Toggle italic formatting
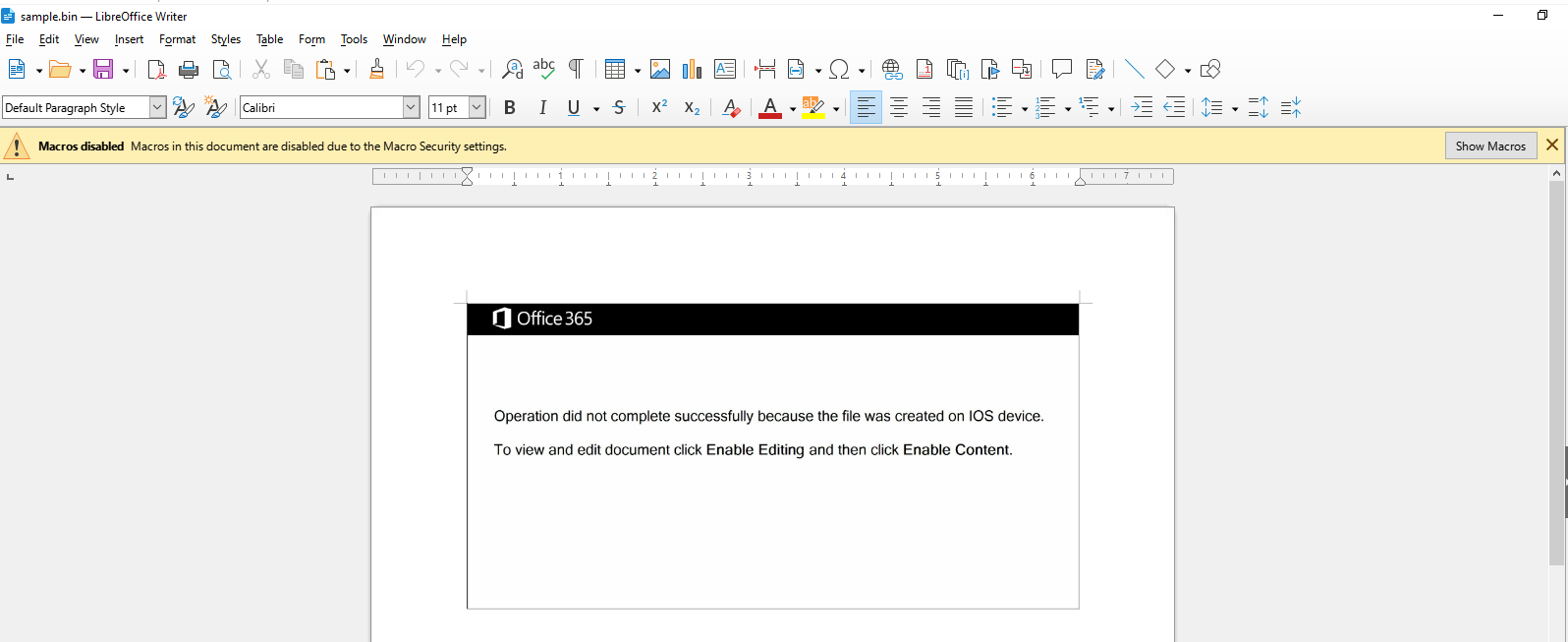The width and height of the screenshot is (1568, 642). (x=542, y=107)
